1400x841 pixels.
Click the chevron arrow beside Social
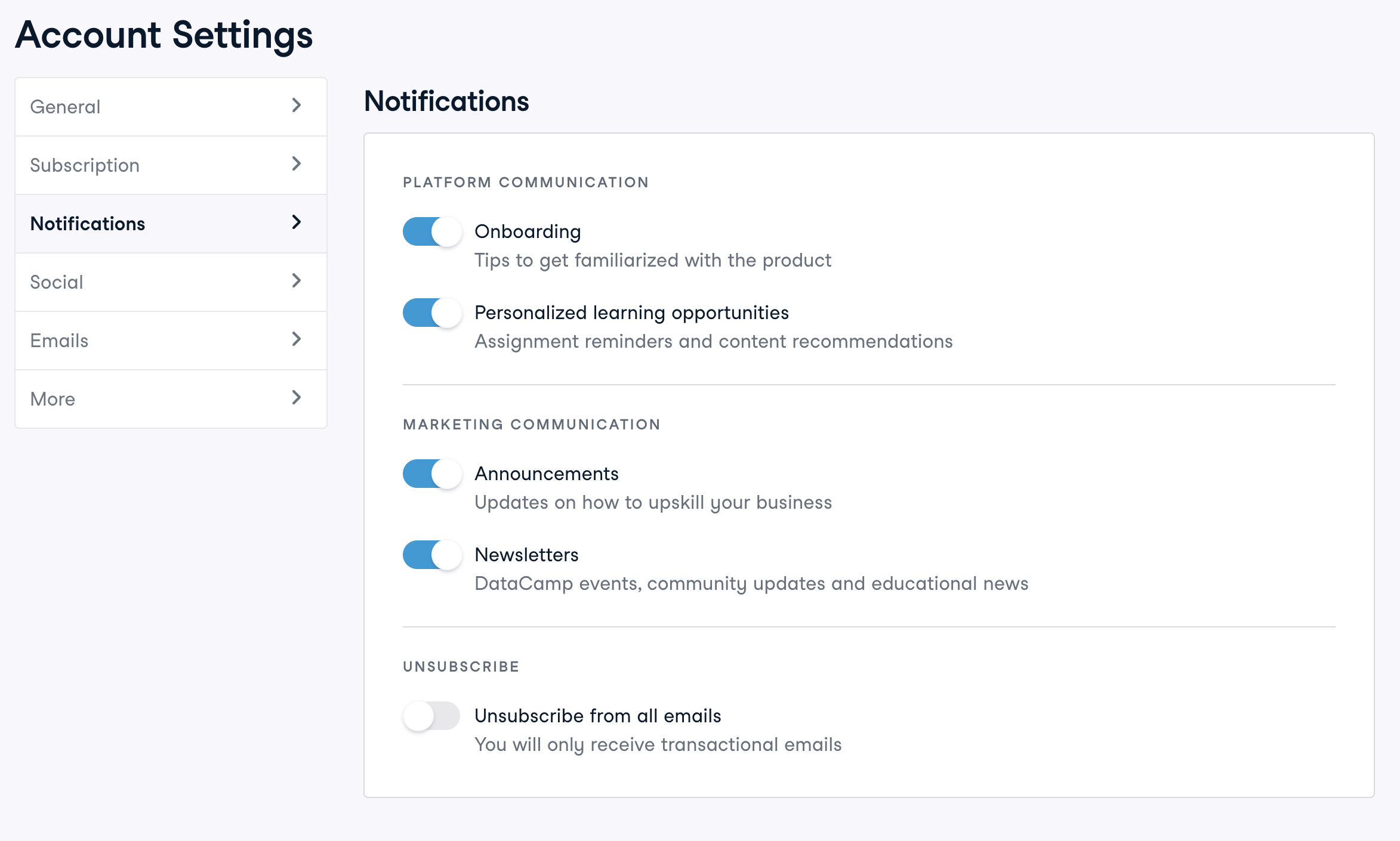point(297,281)
